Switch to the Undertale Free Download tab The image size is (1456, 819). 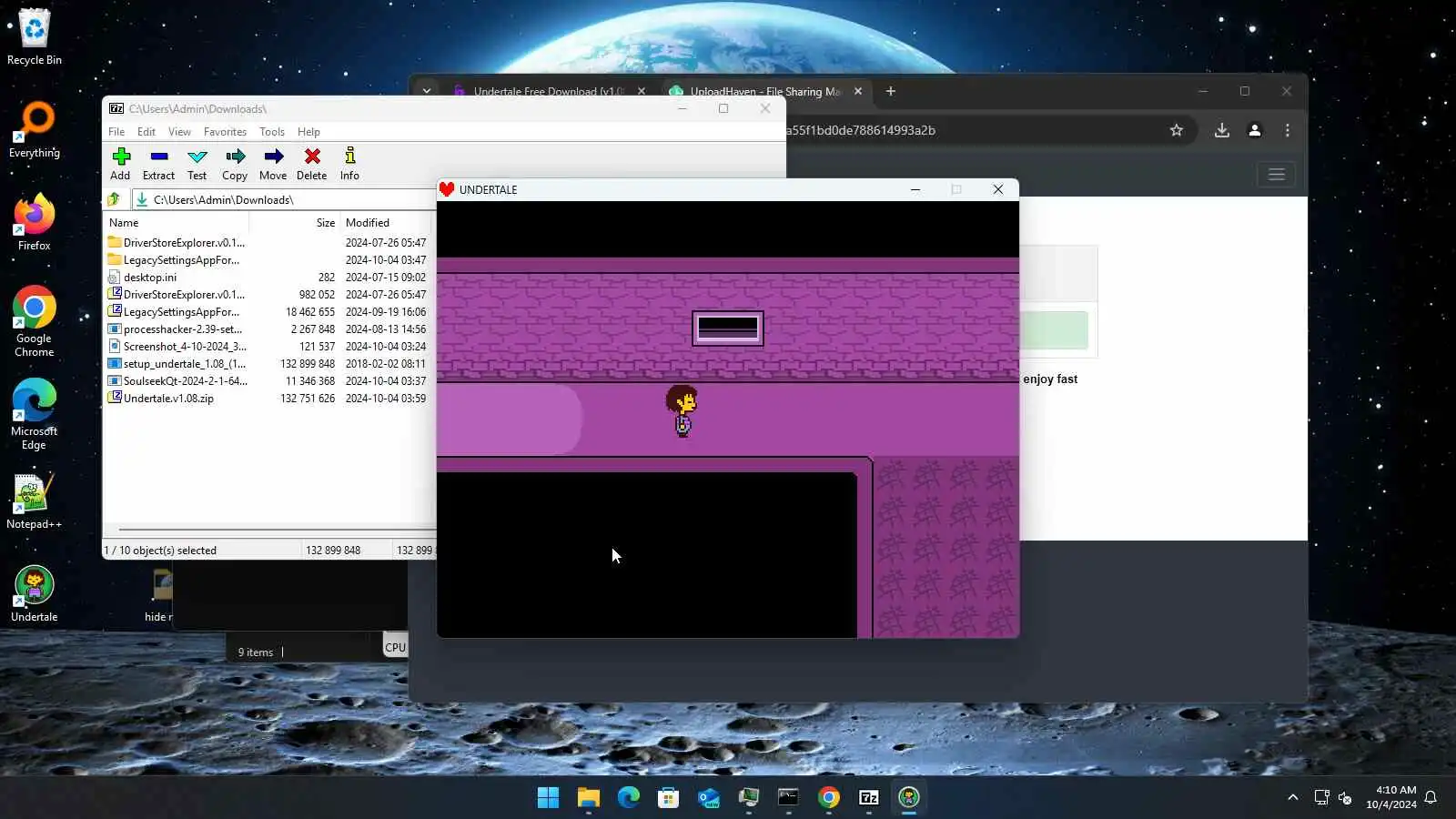(548, 91)
